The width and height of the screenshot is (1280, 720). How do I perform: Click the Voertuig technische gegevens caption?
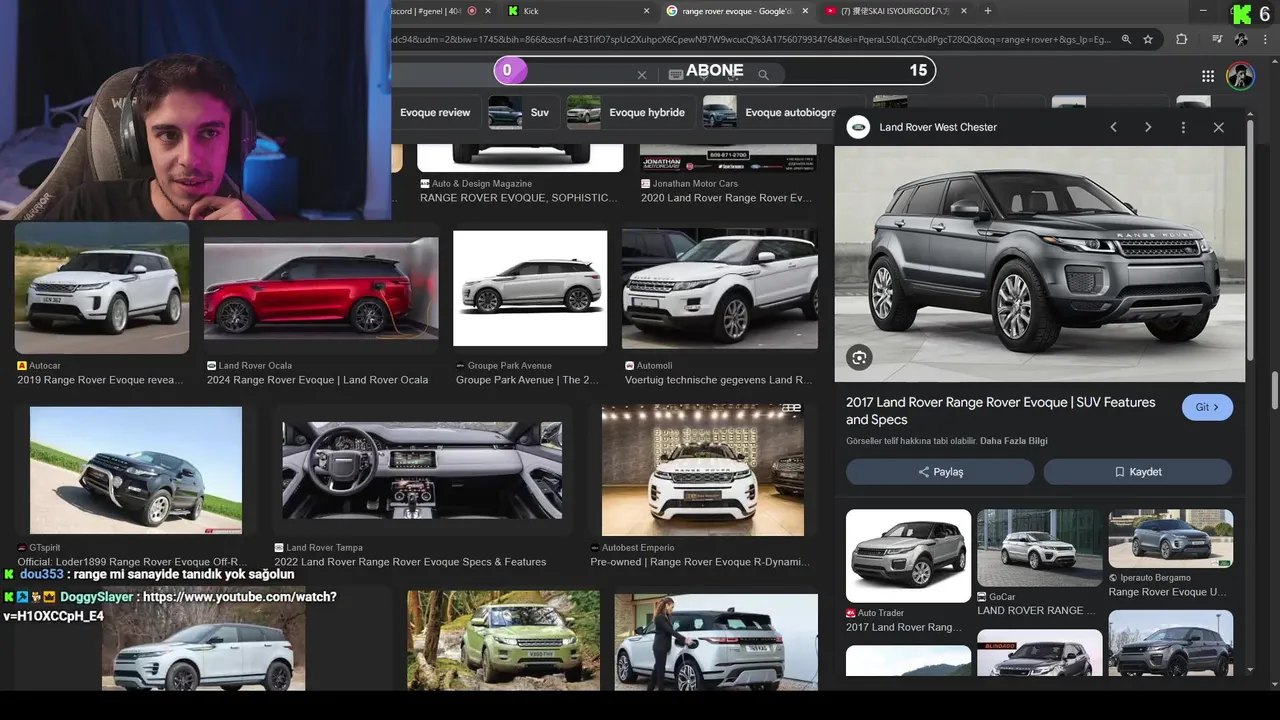point(718,380)
